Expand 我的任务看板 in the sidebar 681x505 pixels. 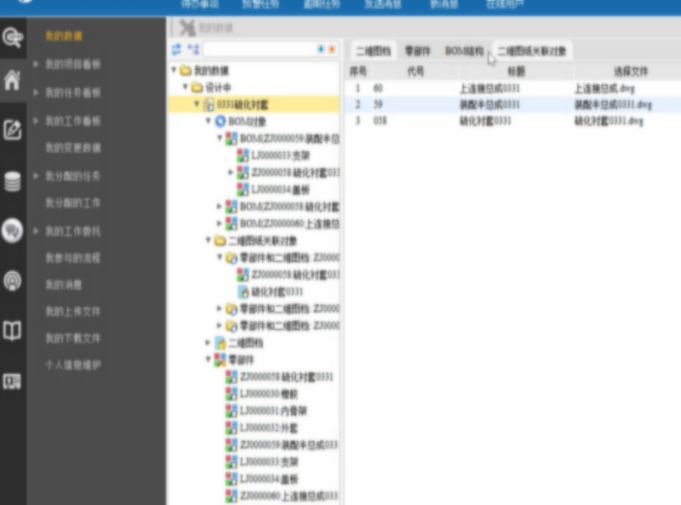point(36,92)
